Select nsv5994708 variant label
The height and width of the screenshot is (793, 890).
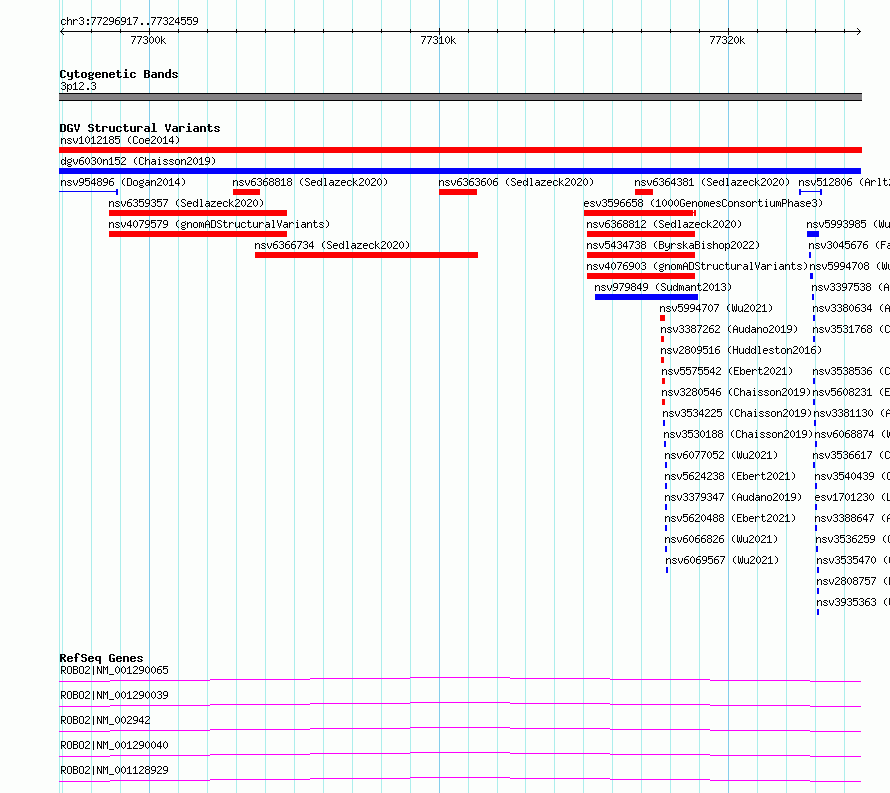point(850,266)
